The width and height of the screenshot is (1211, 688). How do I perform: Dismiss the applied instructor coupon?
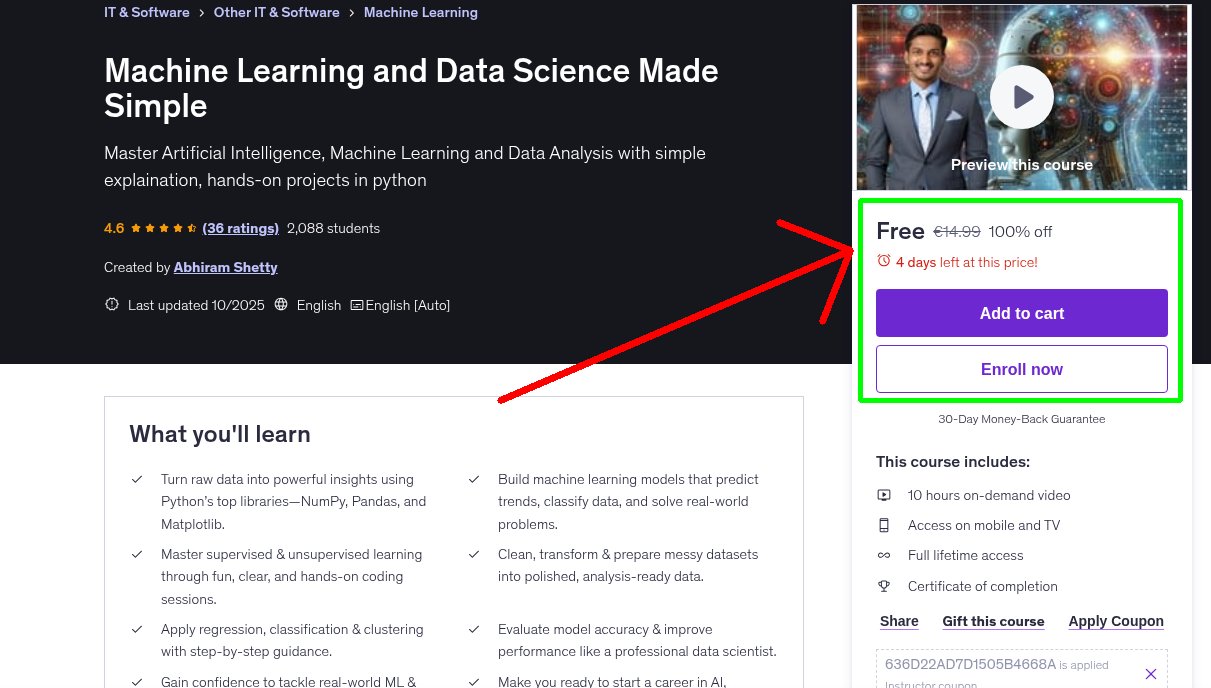point(1151,673)
